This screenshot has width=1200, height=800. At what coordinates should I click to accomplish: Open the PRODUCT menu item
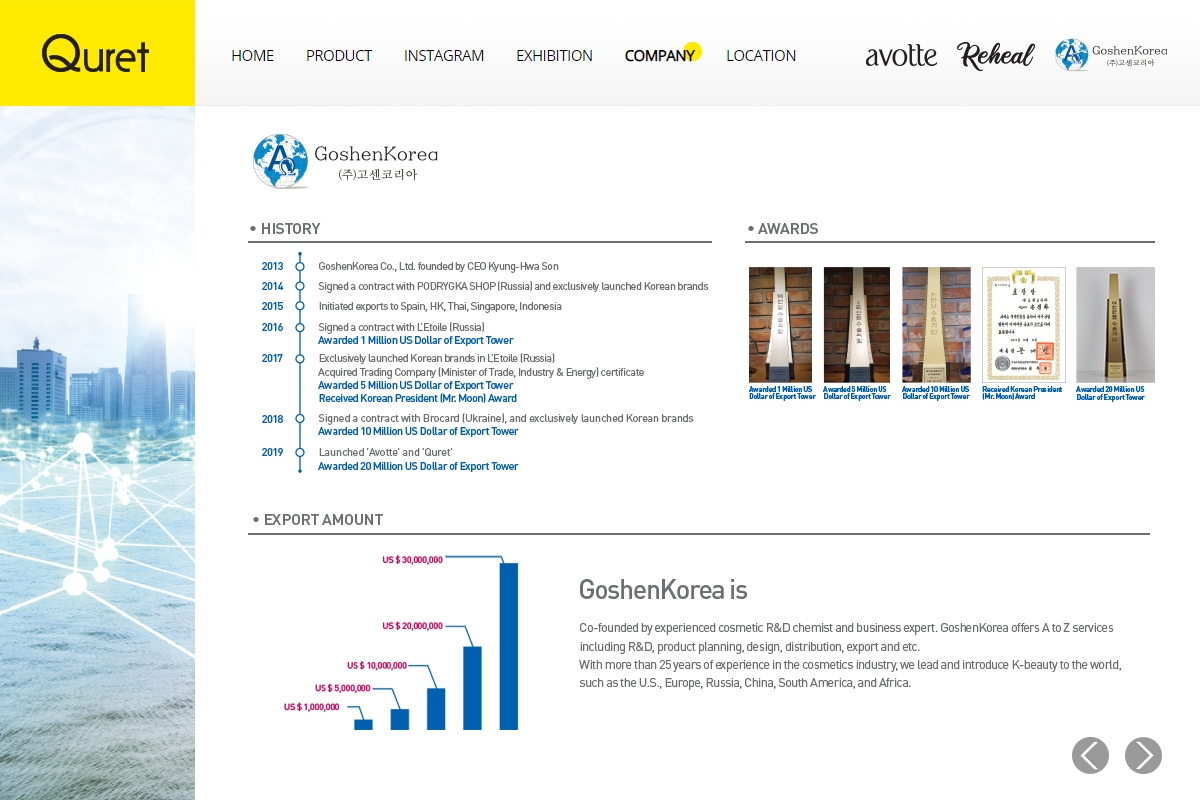coord(339,56)
